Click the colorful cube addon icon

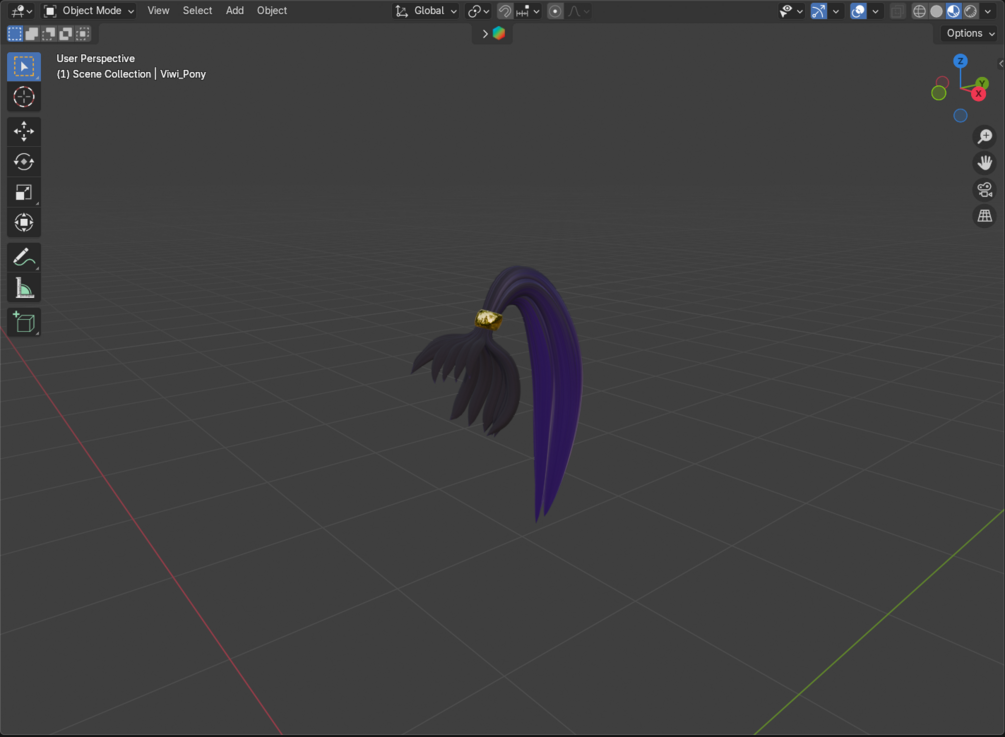tap(499, 33)
